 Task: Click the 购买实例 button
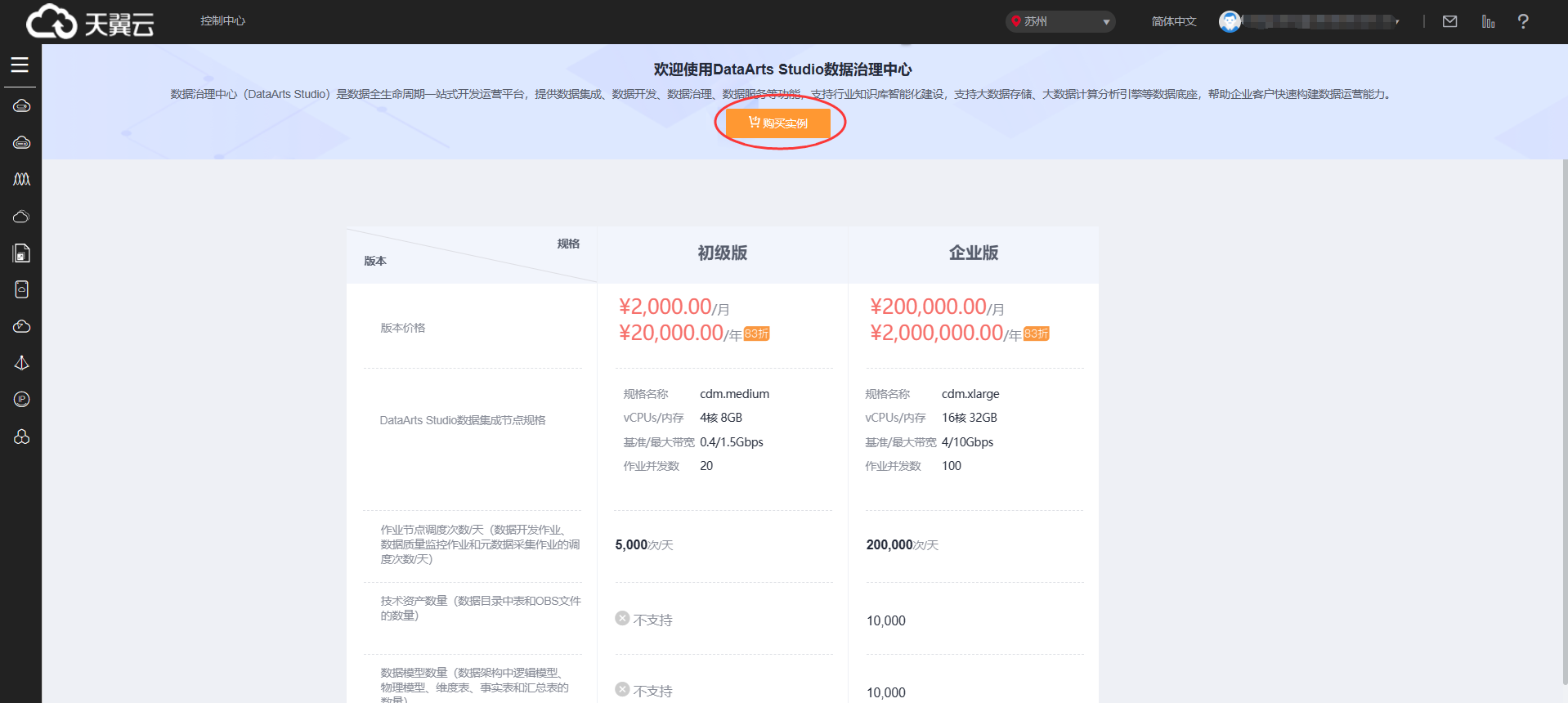tap(778, 123)
